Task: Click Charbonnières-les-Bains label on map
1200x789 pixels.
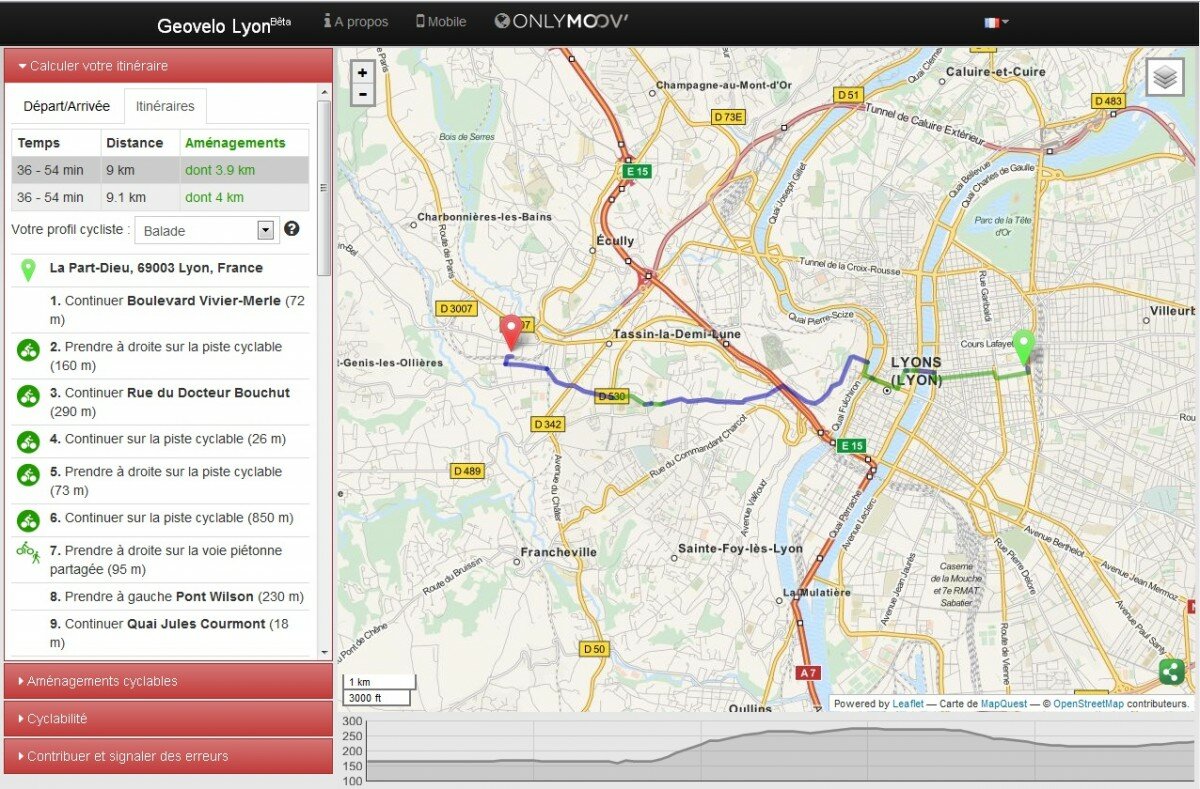Action: 484,217
